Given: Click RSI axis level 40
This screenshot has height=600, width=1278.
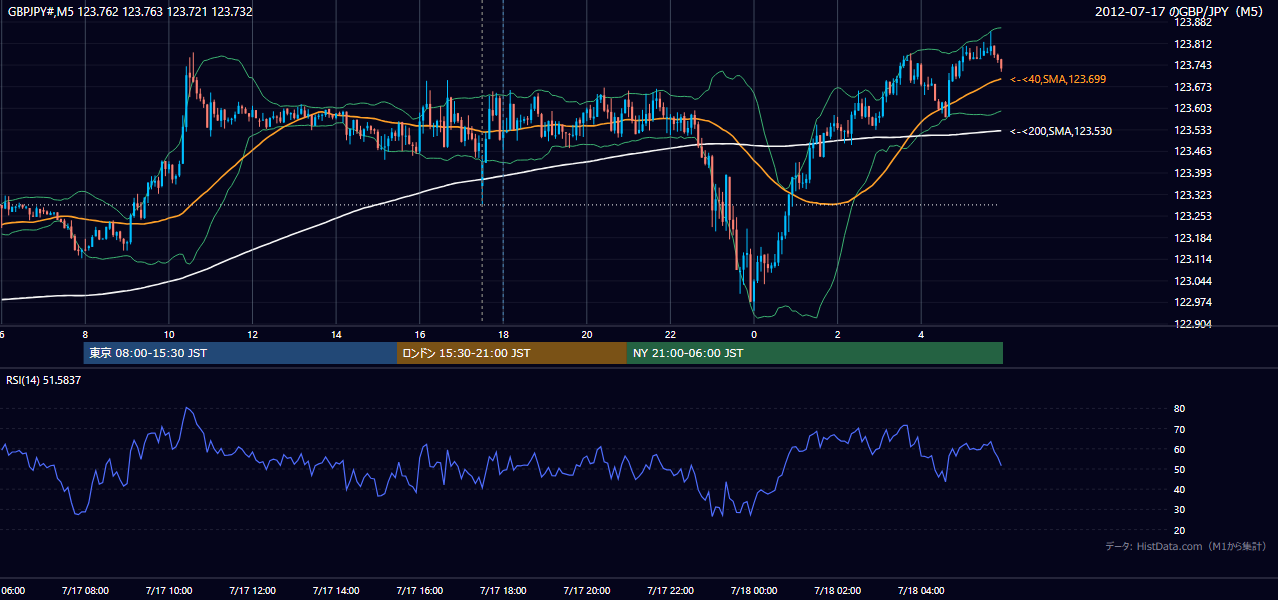Looking at the screenshot, I should (1179, 489).
